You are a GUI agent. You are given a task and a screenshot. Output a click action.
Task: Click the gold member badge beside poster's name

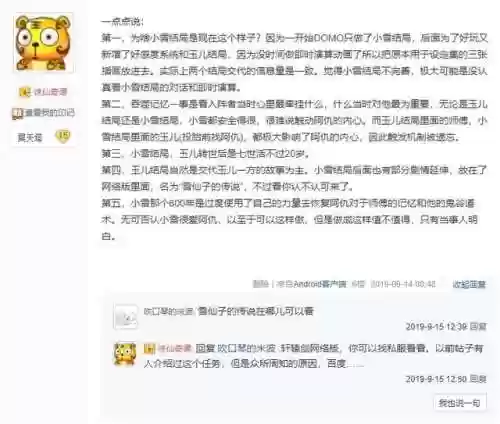(25, 92)
